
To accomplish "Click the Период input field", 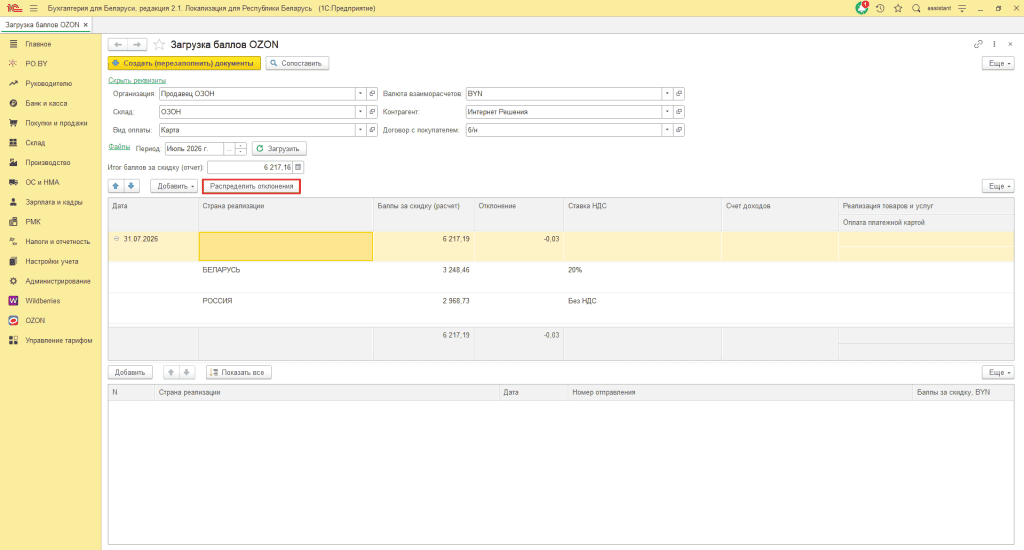I will click(194, 149).
